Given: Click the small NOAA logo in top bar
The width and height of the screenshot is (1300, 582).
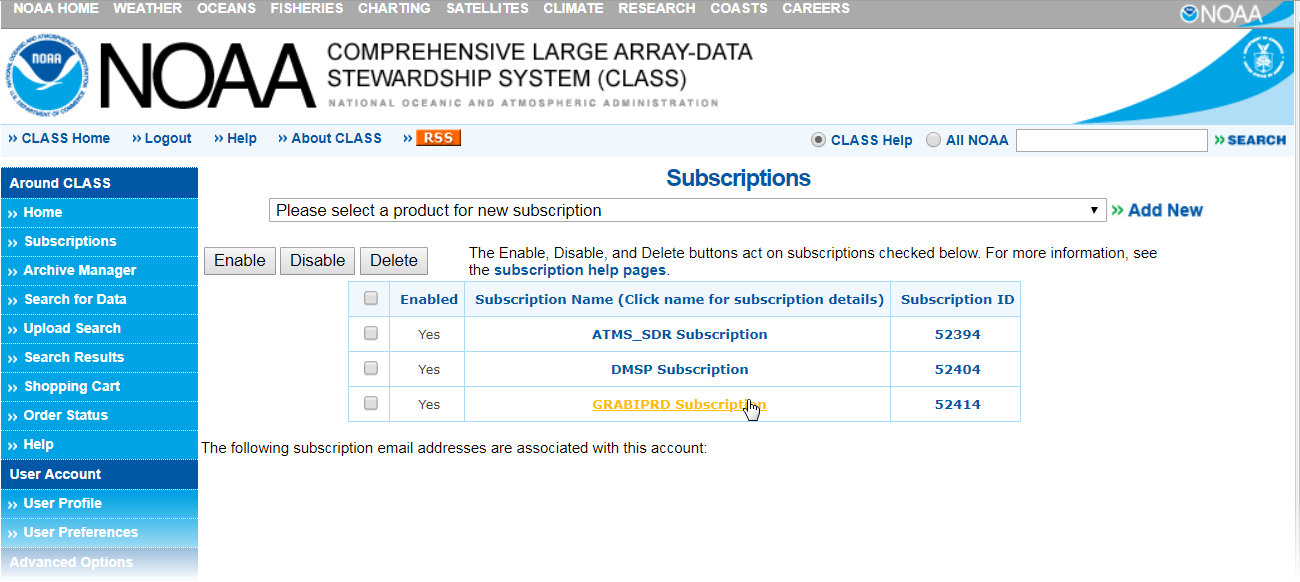Looking at the screenshot, I should click(x=1222, y=14).
